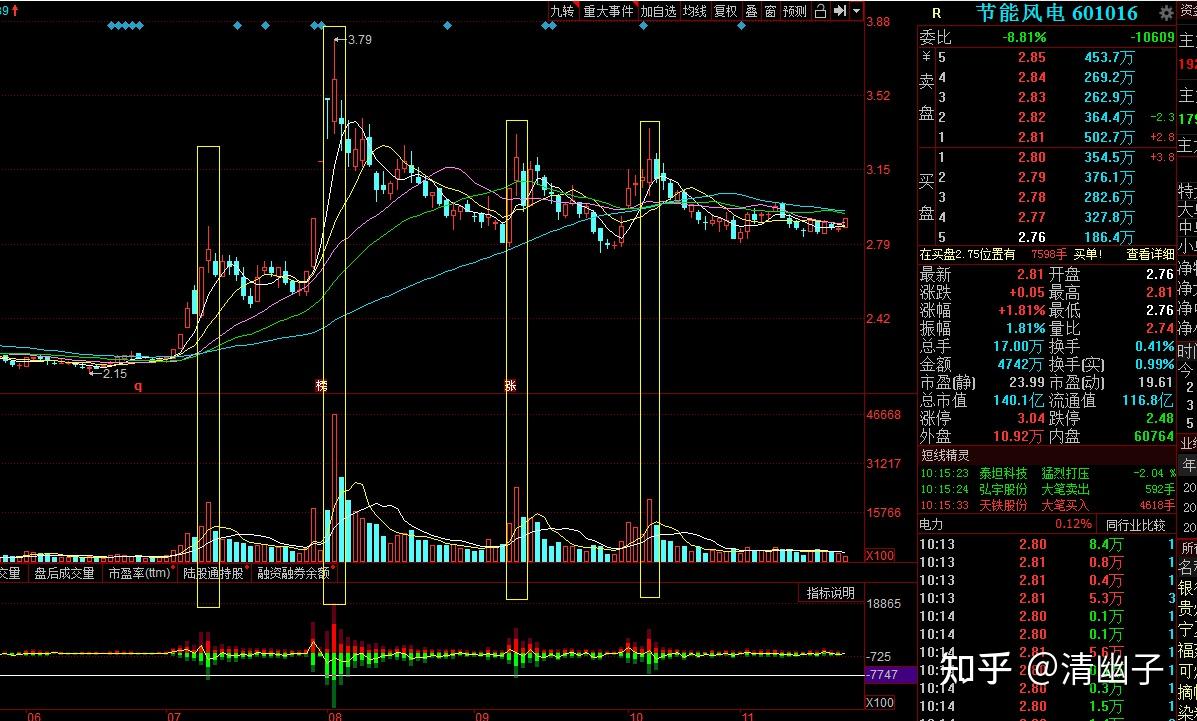Expand the 重大事件 events menu
The height and width of the screenshot is (721, 1197).
click(x=608, y=11)
